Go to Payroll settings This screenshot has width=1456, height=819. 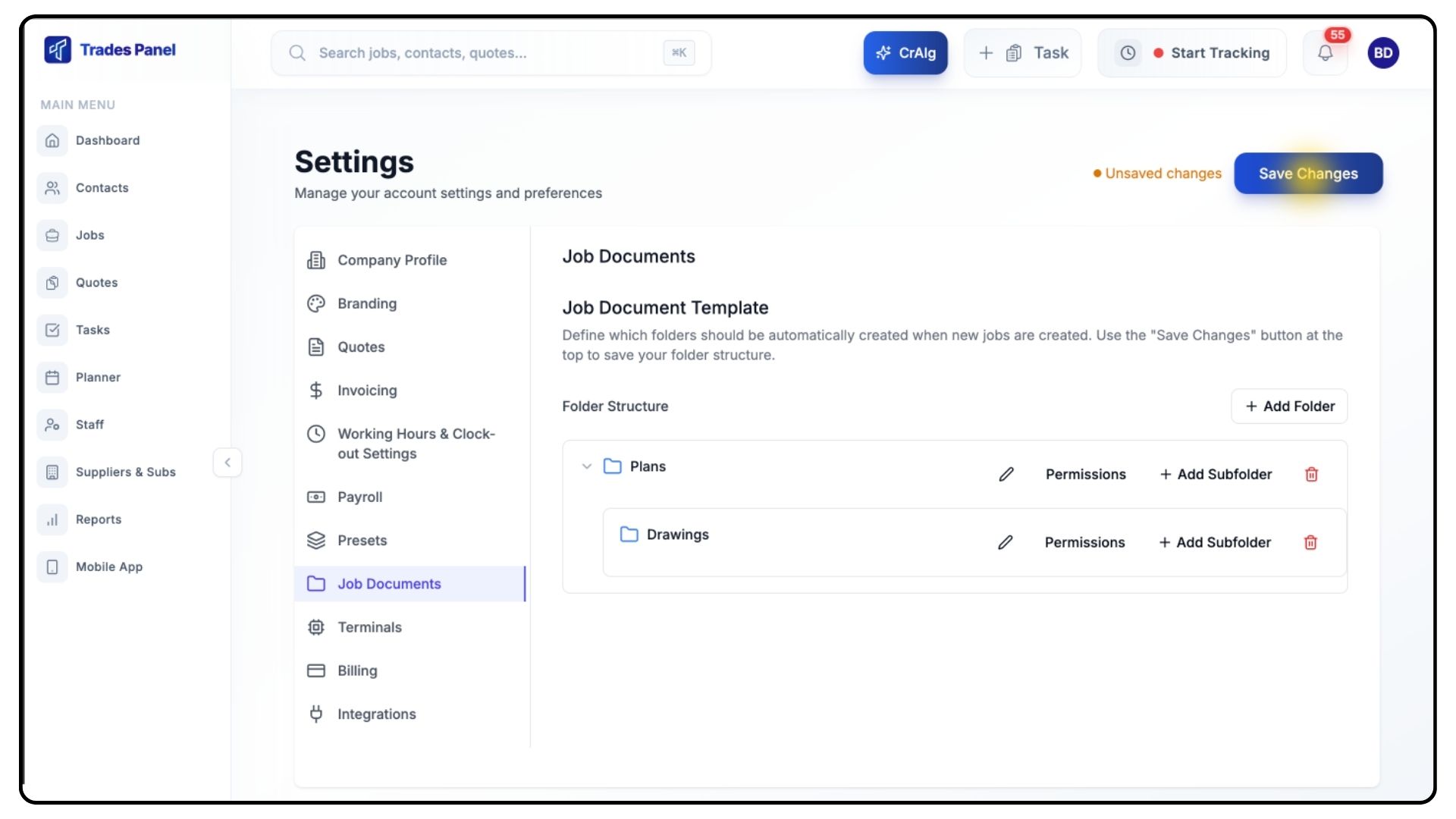point(359,497)
